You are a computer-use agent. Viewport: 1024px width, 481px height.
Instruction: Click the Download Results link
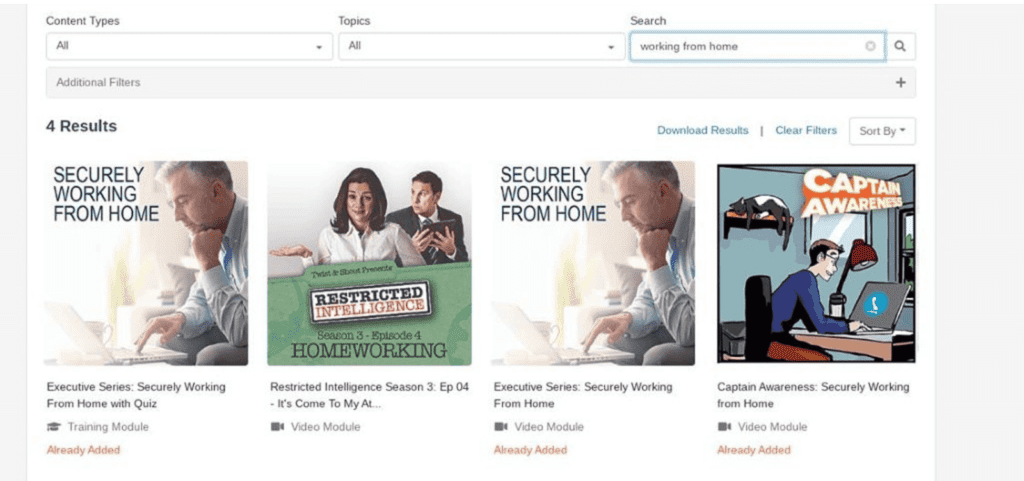coord(703,131)
